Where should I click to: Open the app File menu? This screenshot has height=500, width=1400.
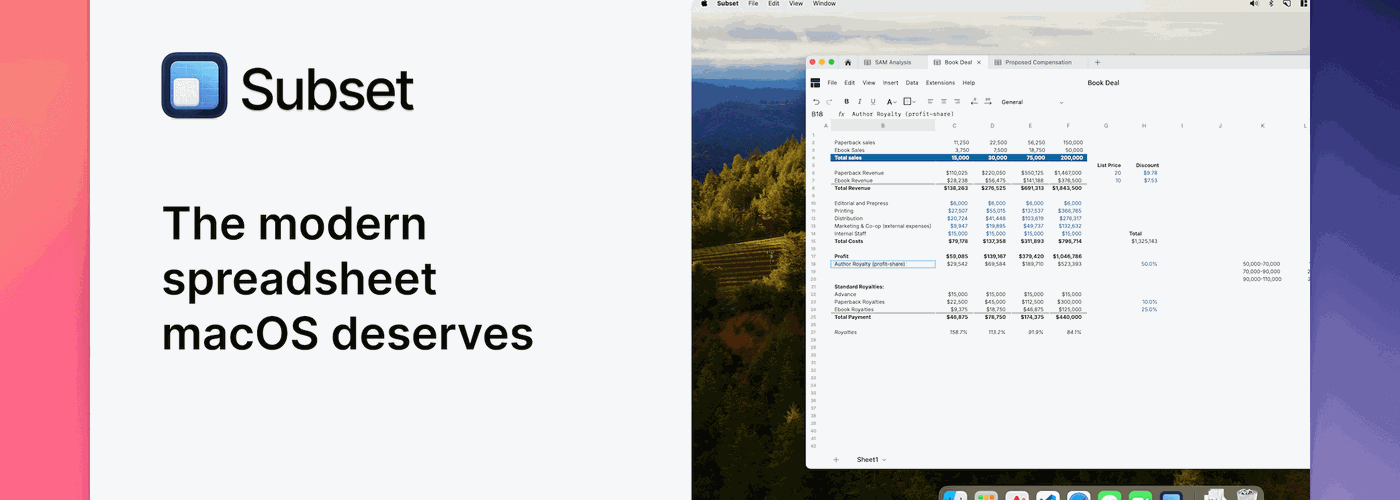pyautogui.click(x=832, y=83)
